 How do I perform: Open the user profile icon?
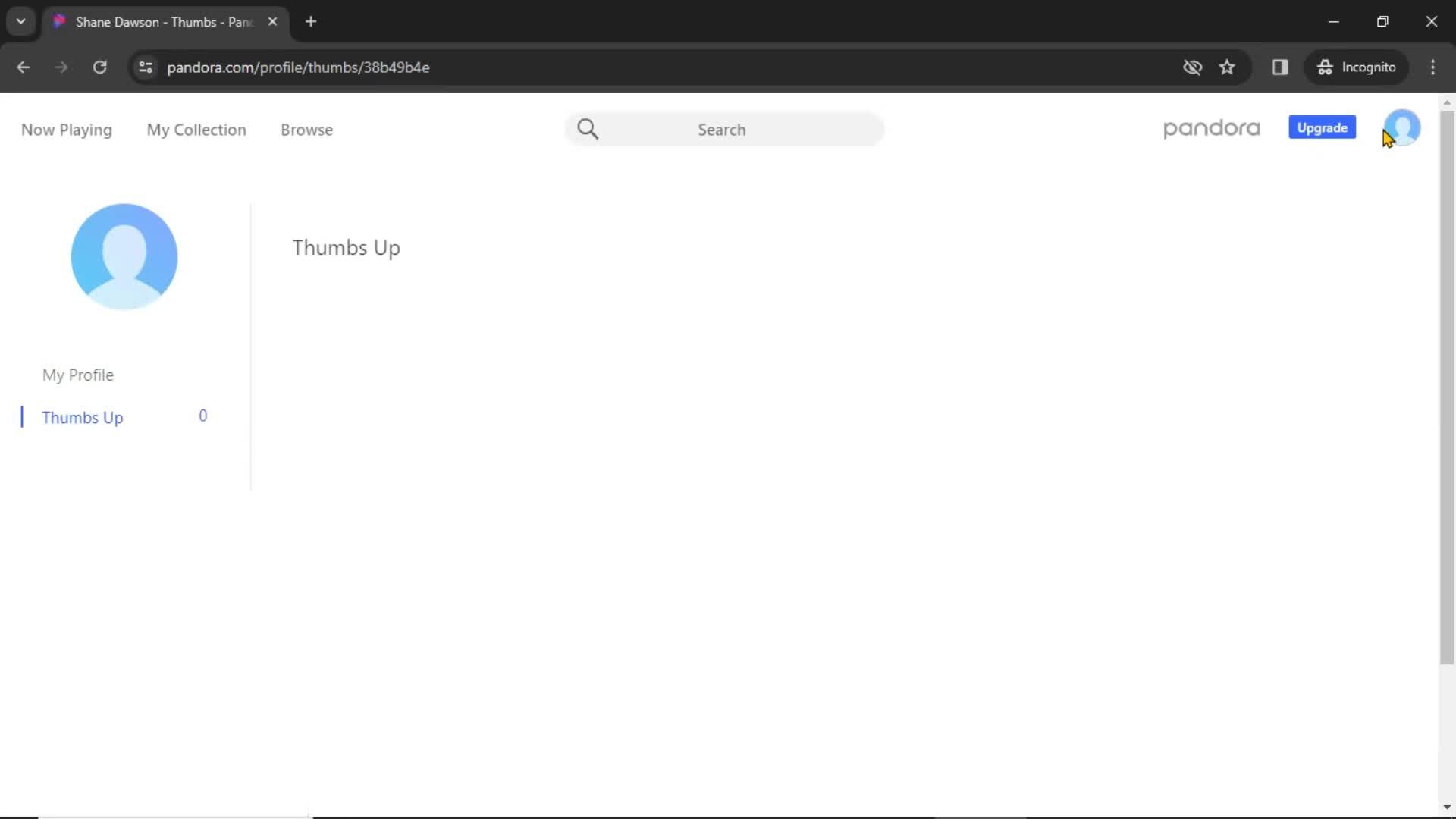click(1400, 128)
